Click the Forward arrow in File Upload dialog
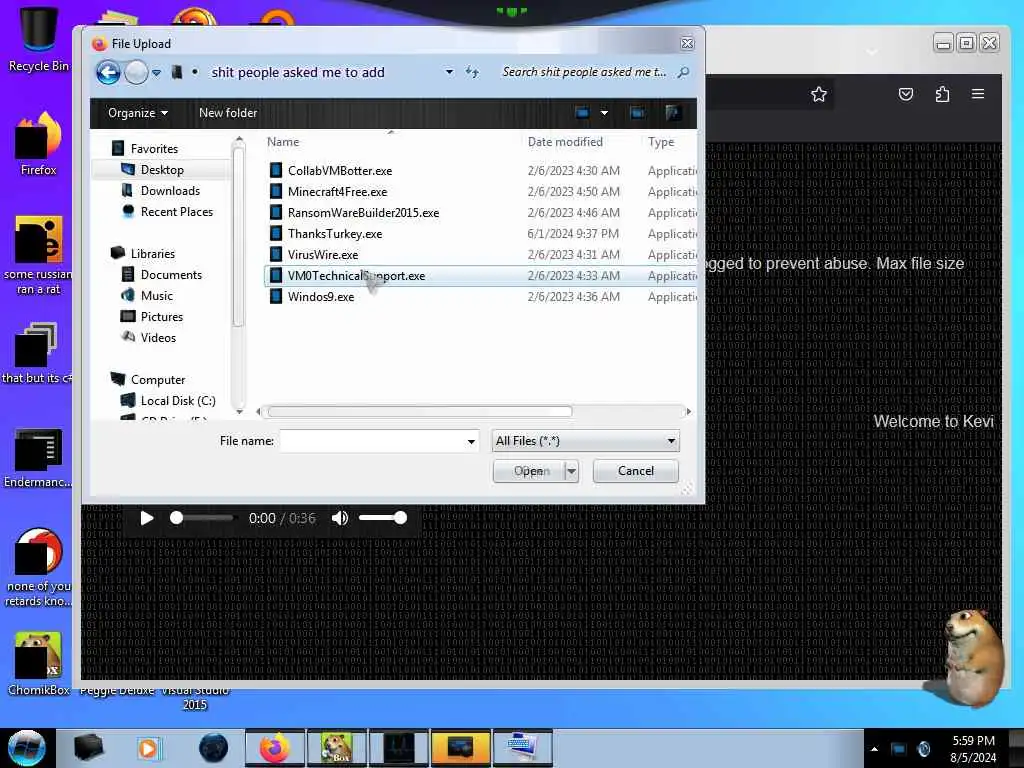This screenshot has height=768, width=1024. point(136,72)
